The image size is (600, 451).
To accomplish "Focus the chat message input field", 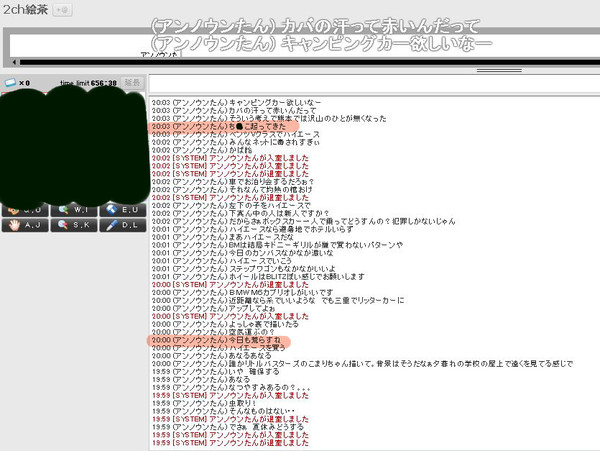I will 374,84.
